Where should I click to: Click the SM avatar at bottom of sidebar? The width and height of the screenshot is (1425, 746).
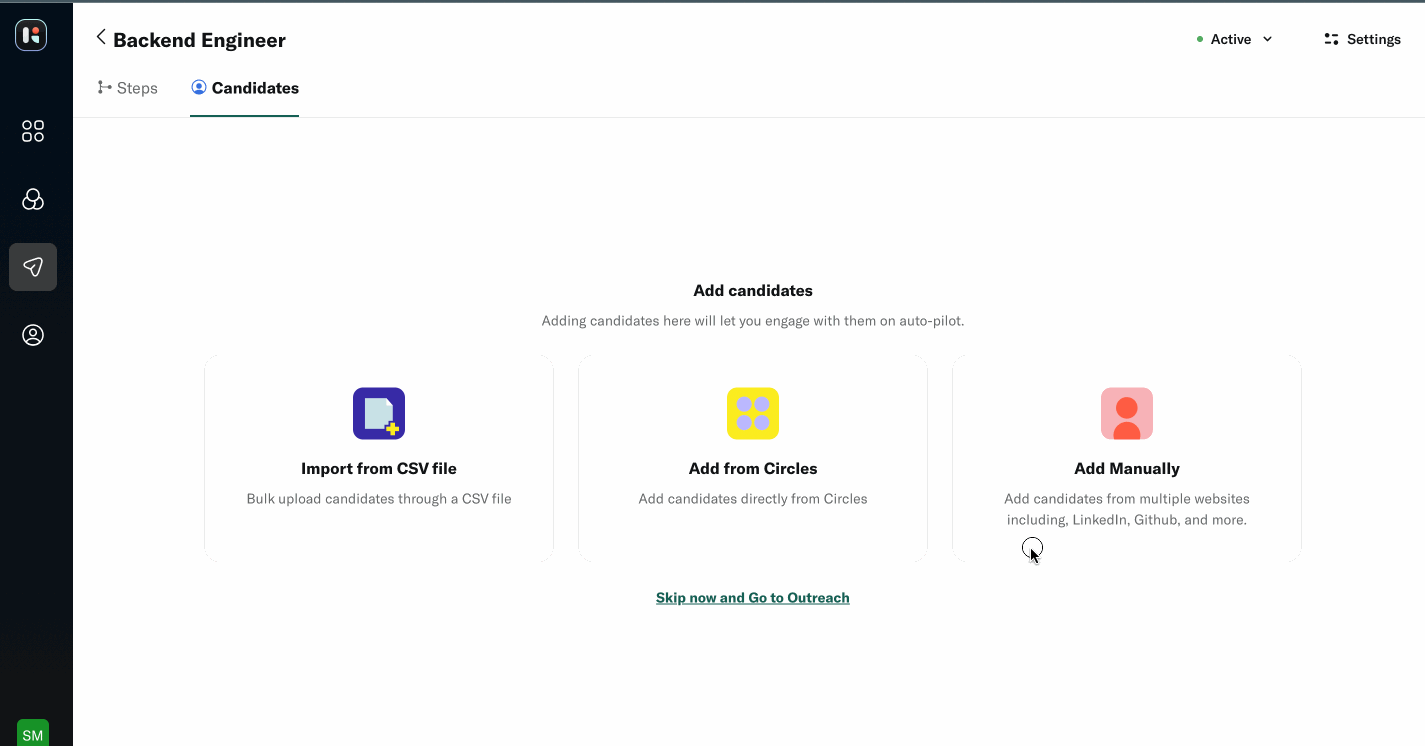click(x=32, y=733)
